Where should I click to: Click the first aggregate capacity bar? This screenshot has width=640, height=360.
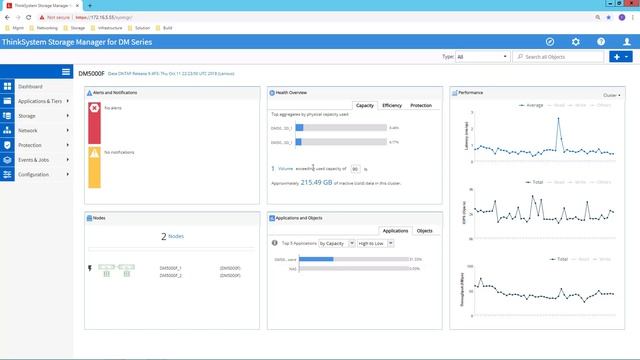[x=341, y=128]
